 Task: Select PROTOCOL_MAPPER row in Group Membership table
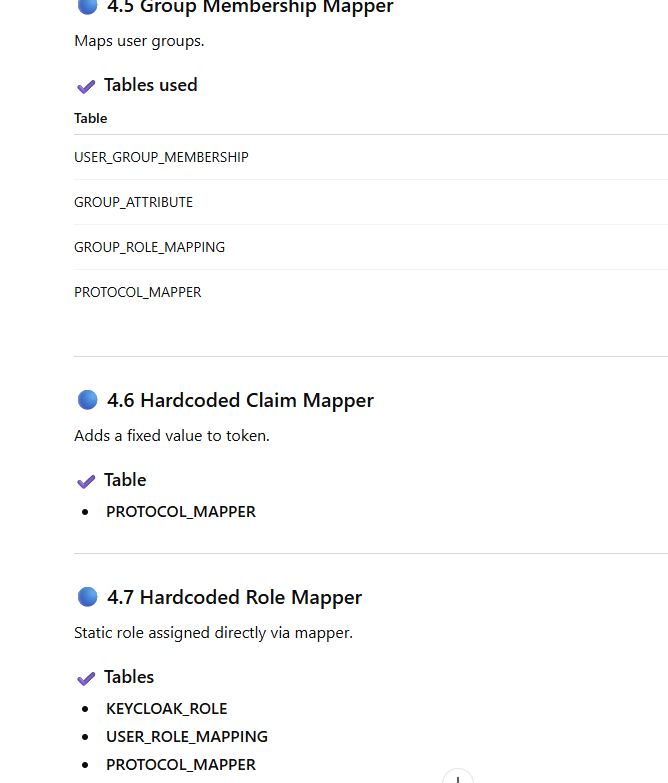pyautogui.click(x=137, y=292)
